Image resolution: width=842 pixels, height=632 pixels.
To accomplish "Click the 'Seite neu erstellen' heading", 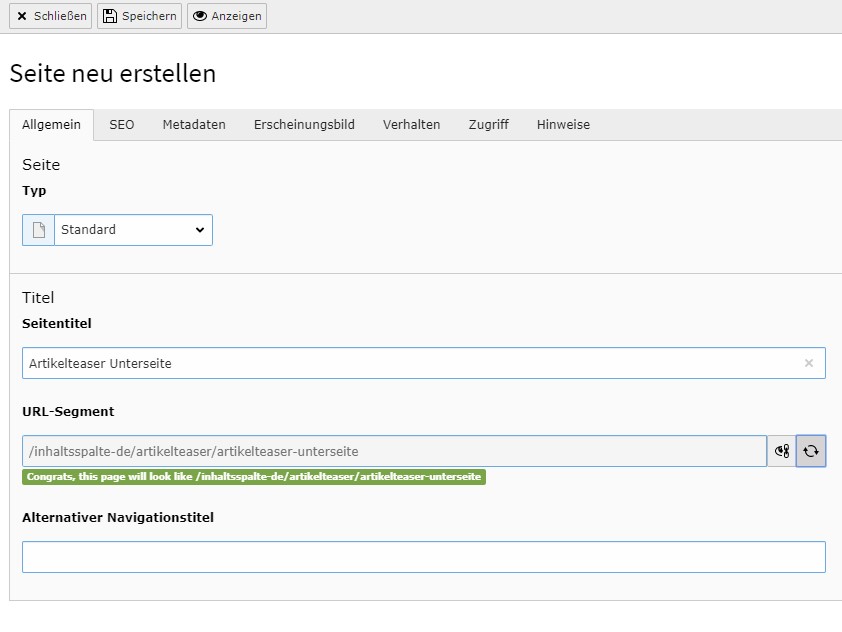I will point(113,73).
